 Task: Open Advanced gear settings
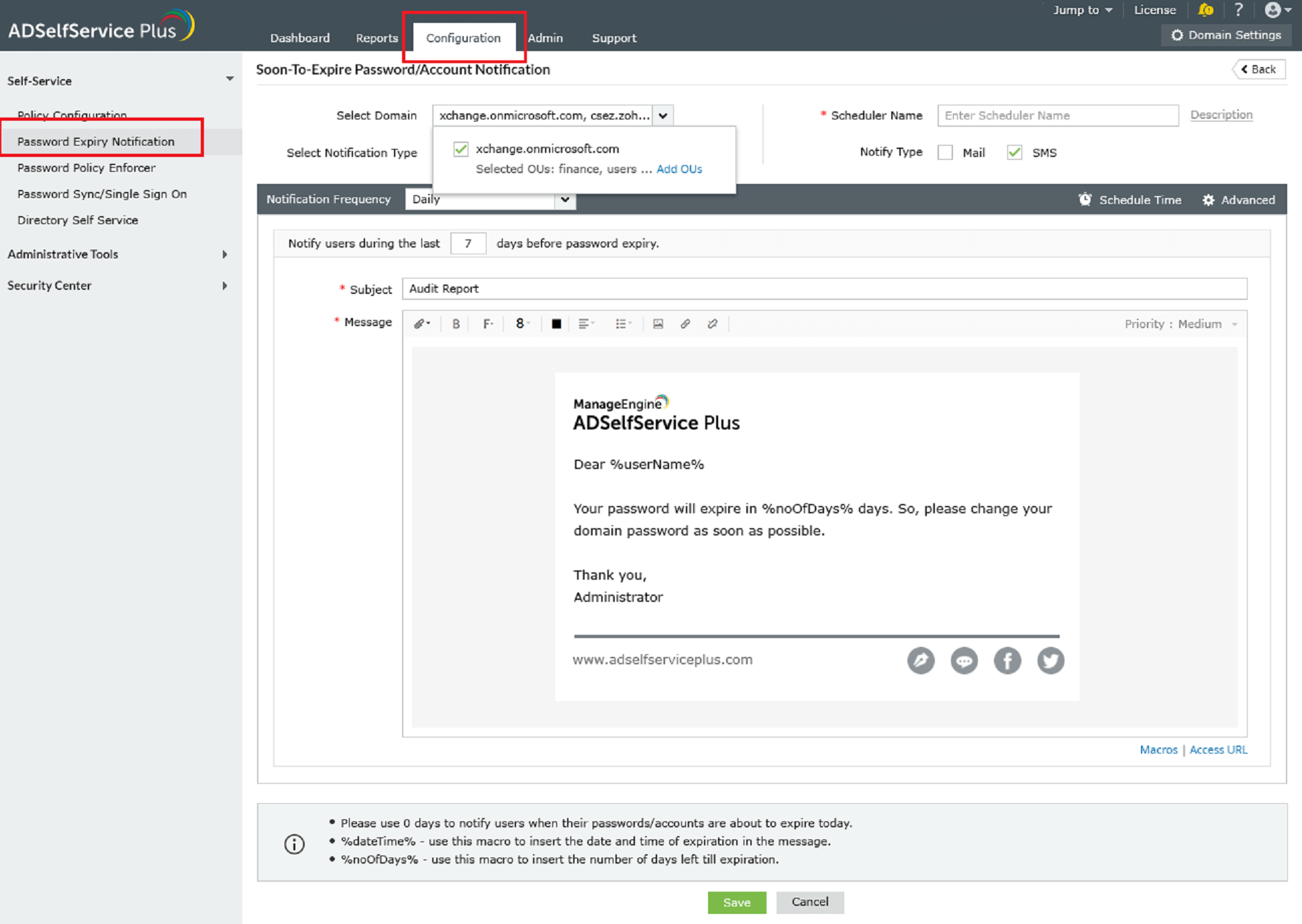coord(1238,199)
